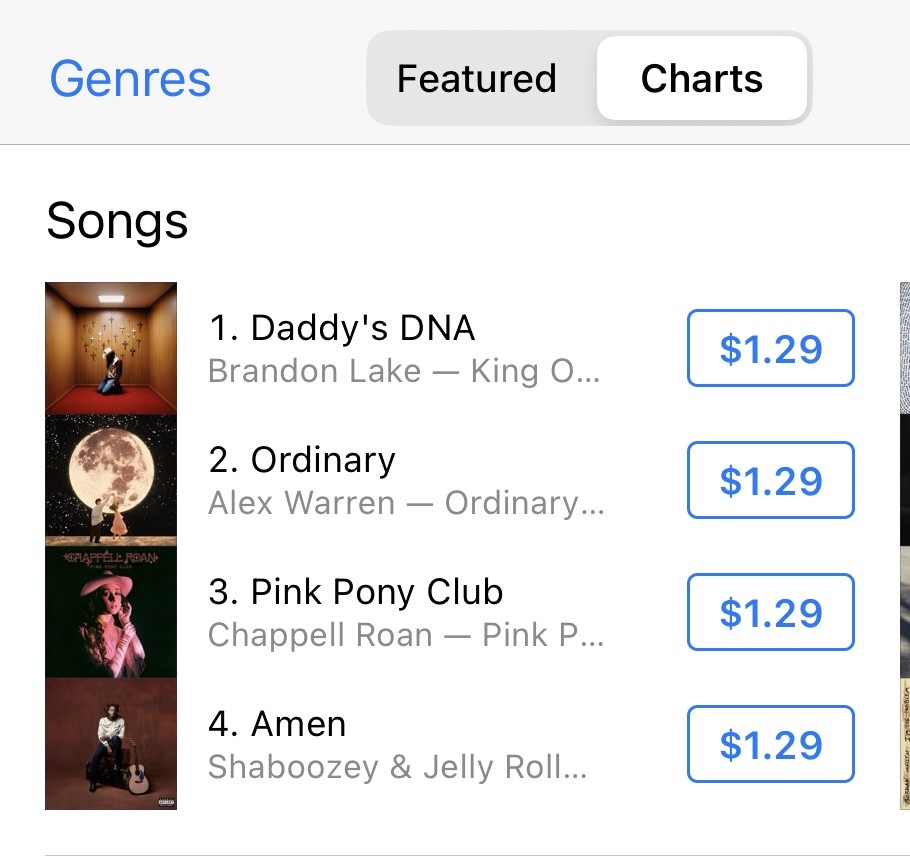Image resolution: width=910 pixels, height=863 pixels.
Task: Open the song title Amen
Action: (x=277, y=724)
